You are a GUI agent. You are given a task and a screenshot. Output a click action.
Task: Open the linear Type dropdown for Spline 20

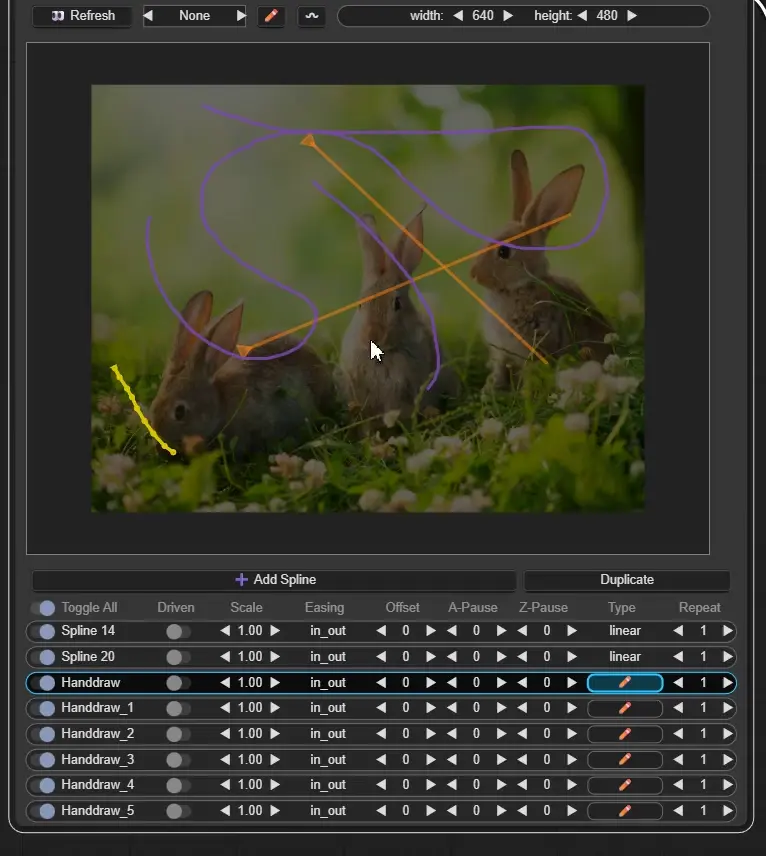625,657
